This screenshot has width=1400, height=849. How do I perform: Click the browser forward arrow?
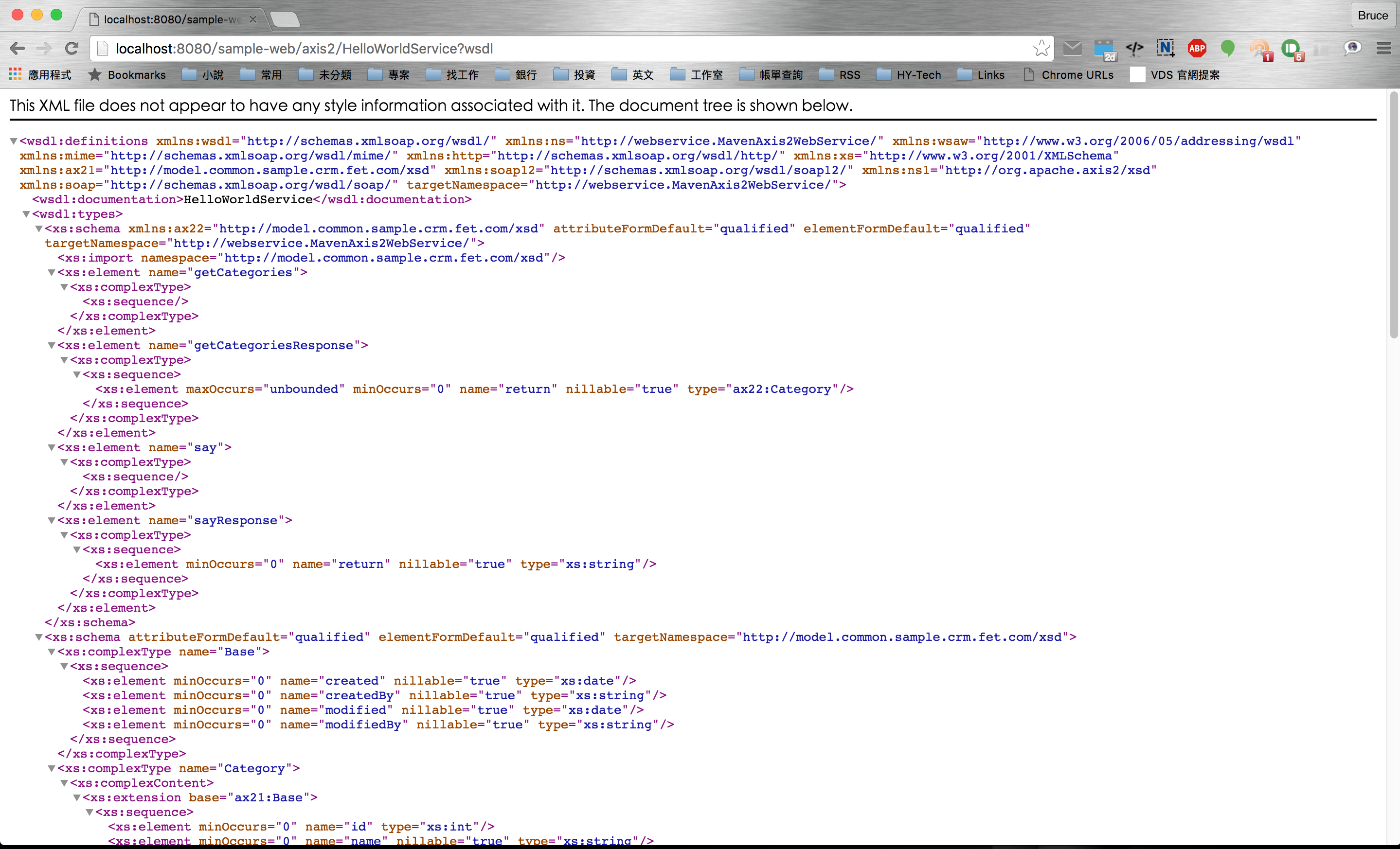tap(44, 48)
